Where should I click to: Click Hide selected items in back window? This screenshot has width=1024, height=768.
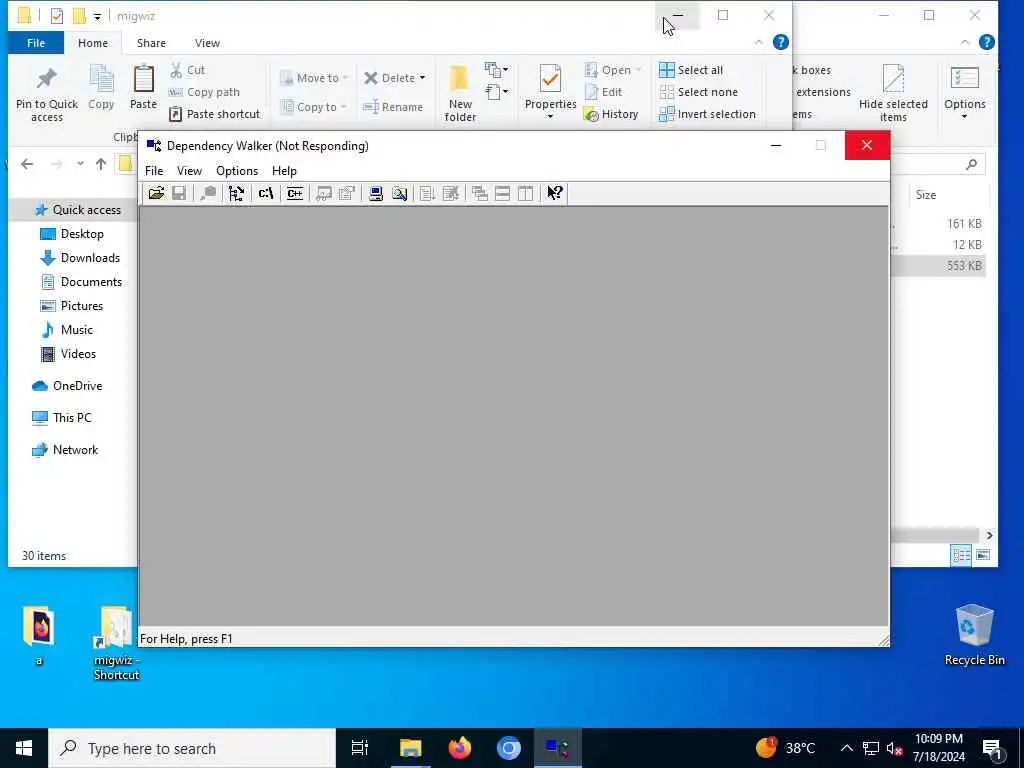893,94
